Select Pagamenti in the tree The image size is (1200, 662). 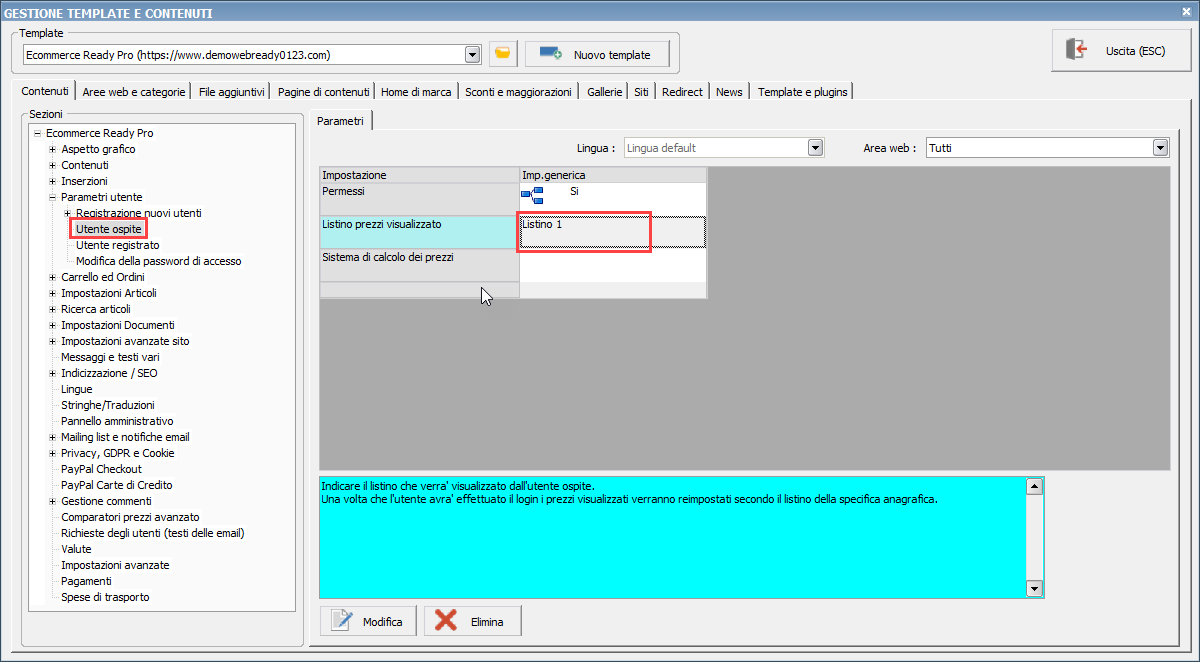coord(86,581)
